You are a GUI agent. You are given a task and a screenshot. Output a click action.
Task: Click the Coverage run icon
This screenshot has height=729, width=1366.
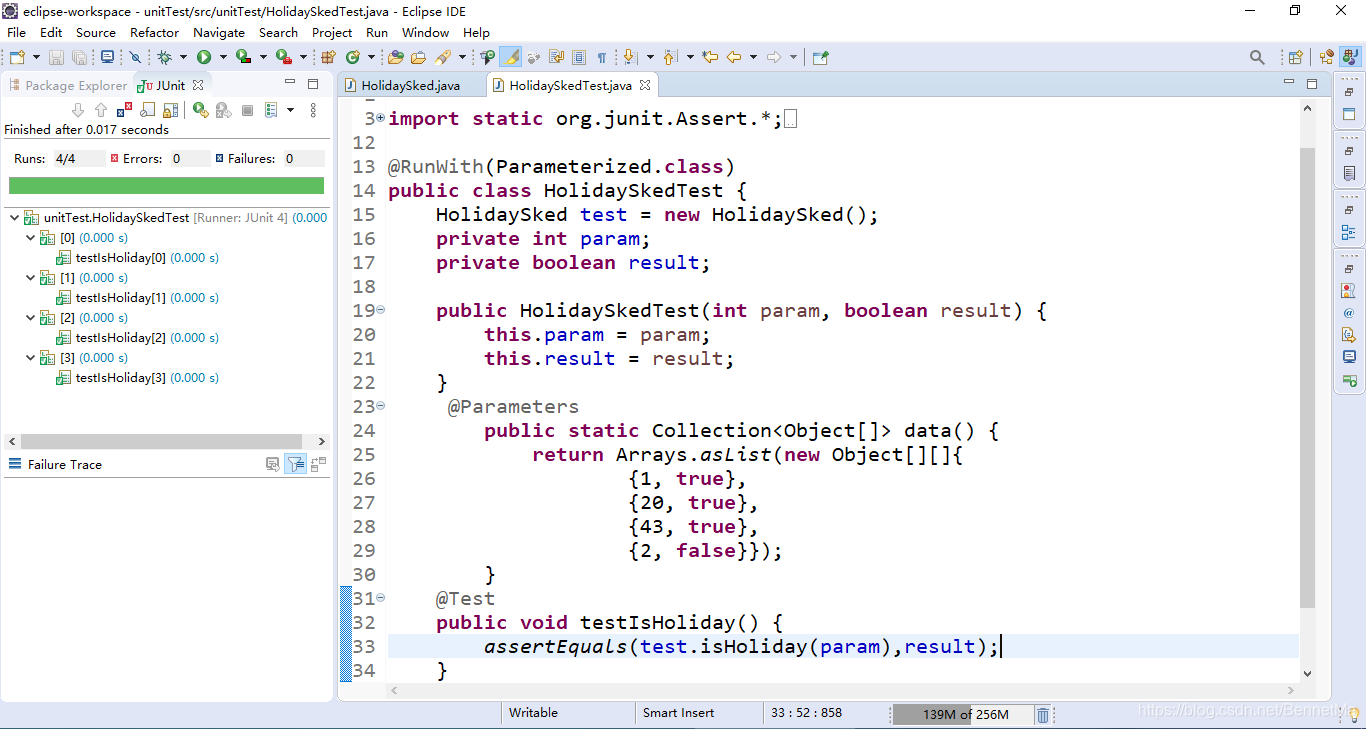(243, 58)
